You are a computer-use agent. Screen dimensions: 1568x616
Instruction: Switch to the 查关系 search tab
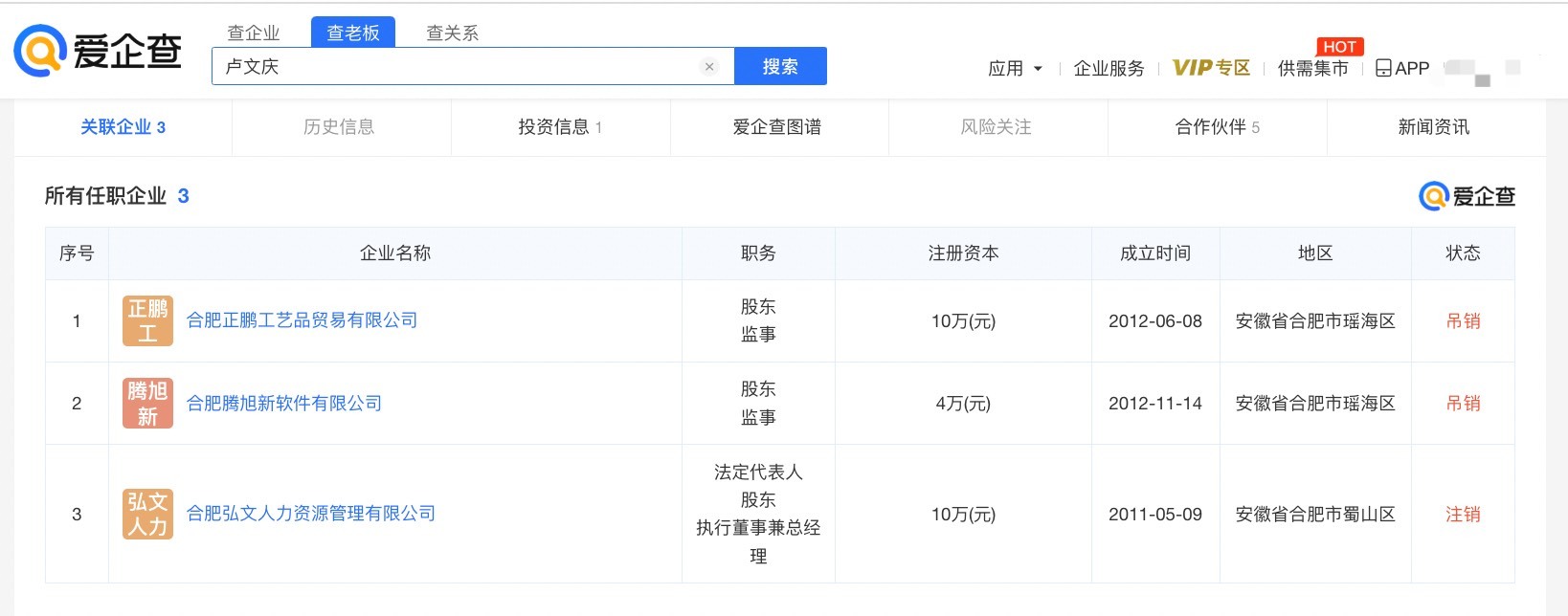click(x=452, y=33)
